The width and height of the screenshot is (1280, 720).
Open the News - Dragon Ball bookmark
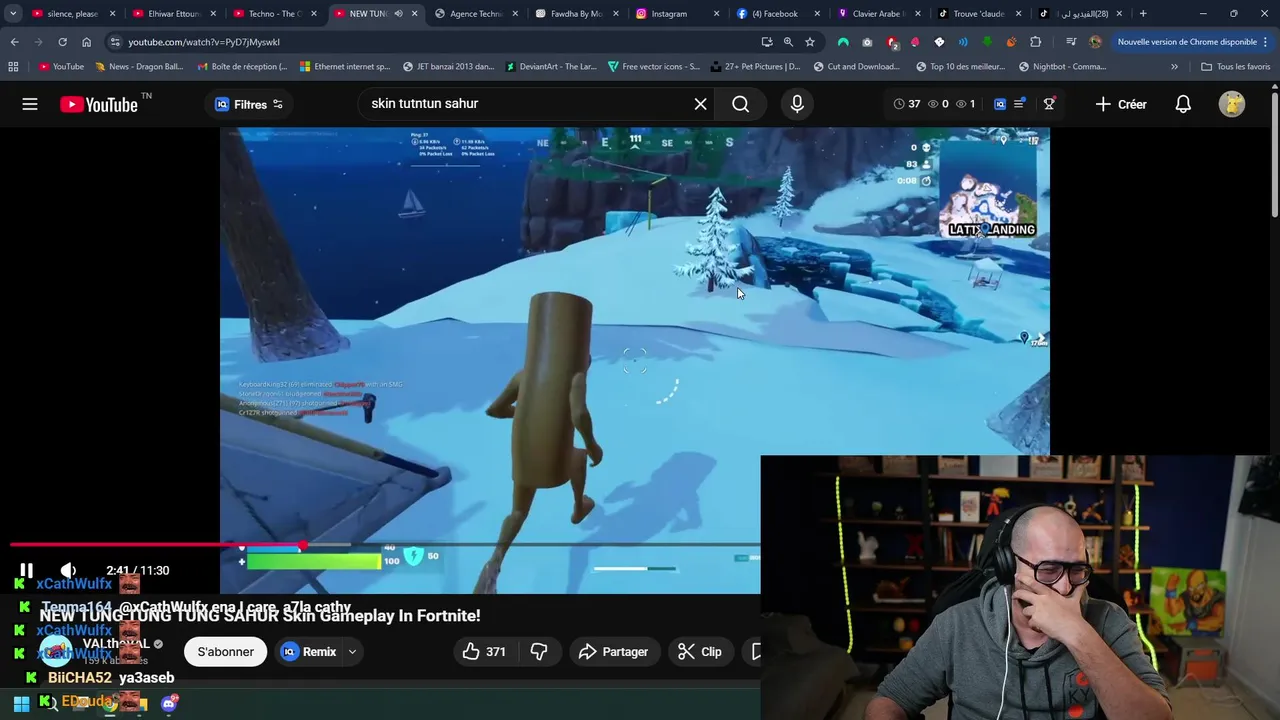point(139,67)
